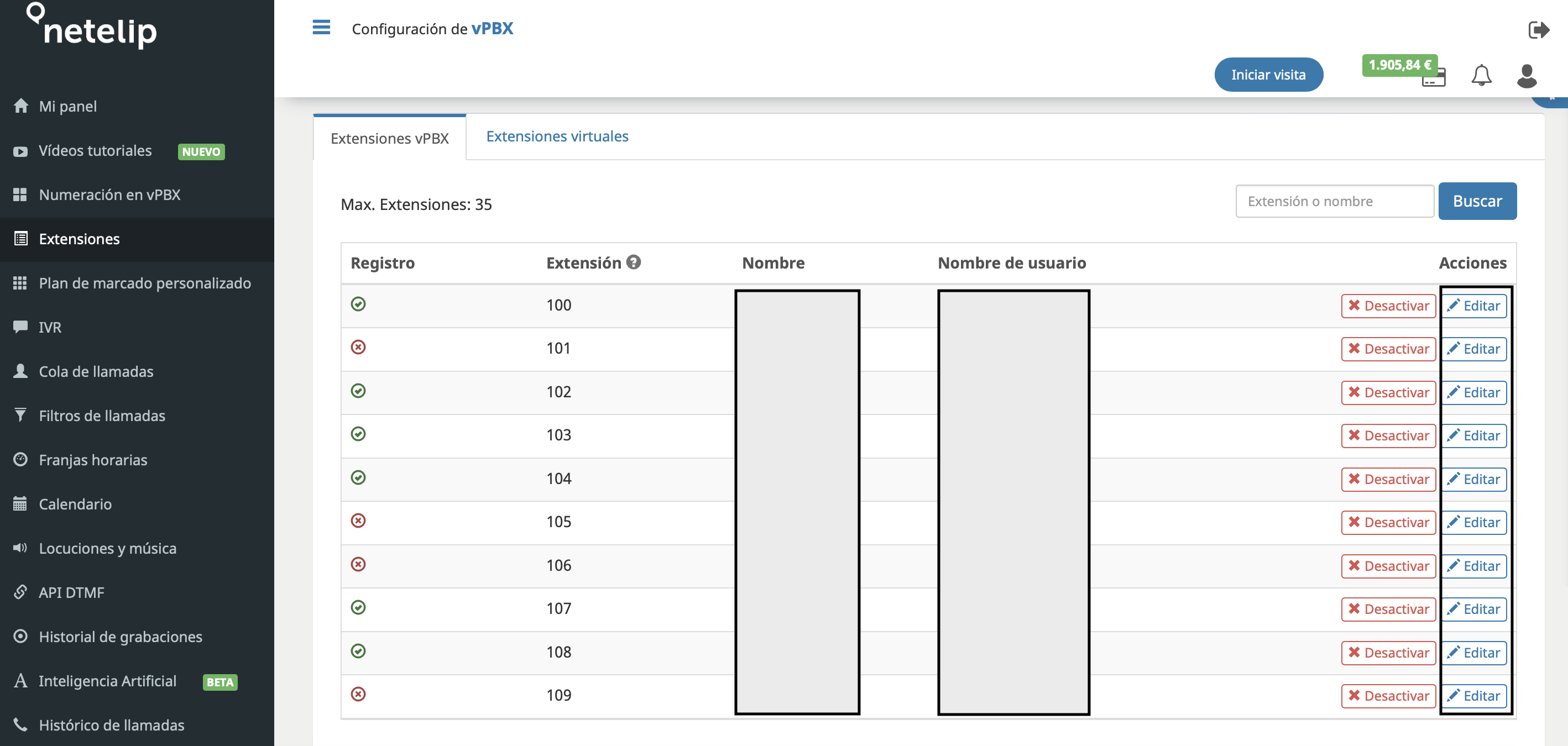
Task: Click the unregistered status icon for extension 106
Action: tap(358, 565)
